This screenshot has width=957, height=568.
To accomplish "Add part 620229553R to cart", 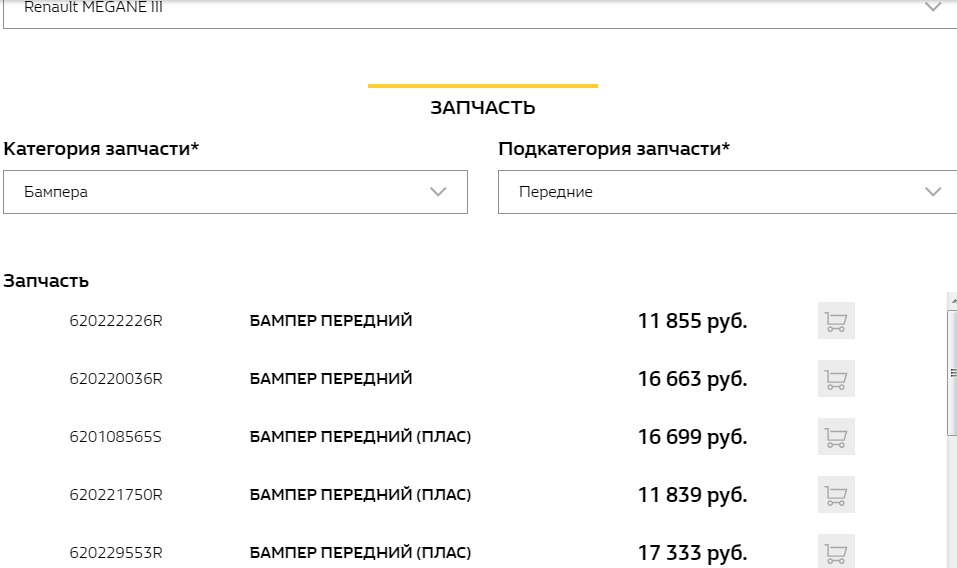I will click(836, 551).
